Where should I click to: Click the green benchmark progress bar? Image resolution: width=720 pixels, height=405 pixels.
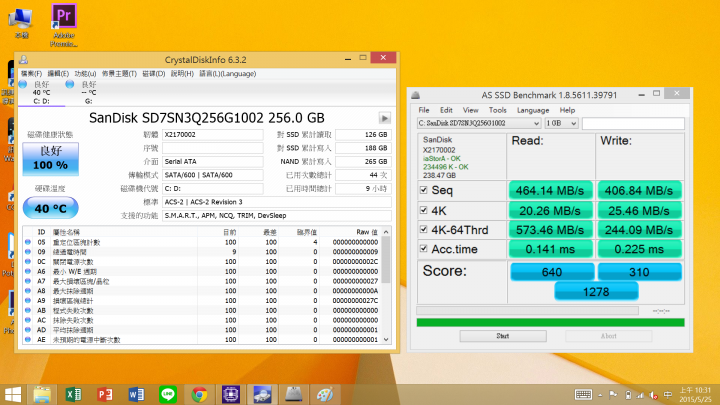pyautogui.click(x=550, y=322)
